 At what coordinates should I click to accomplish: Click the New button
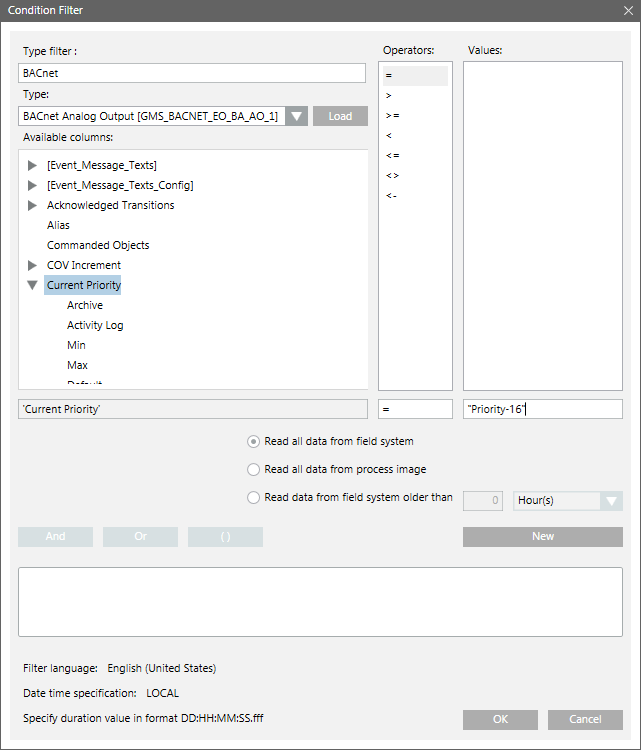click(542, 536)
